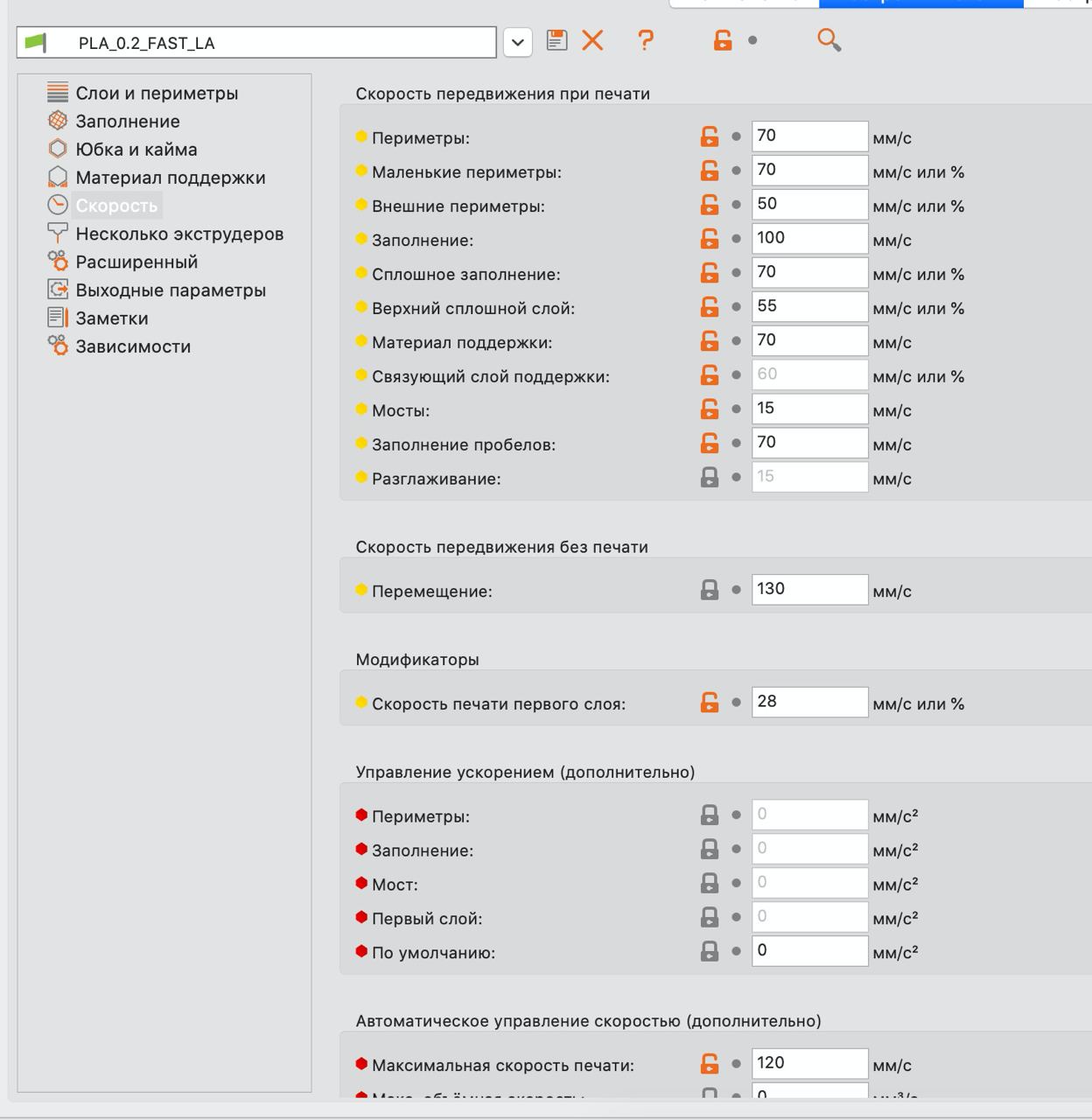Delete preset with orange X icon
The width and height of the screenshot is (1092, 1120).
(592, 40)
